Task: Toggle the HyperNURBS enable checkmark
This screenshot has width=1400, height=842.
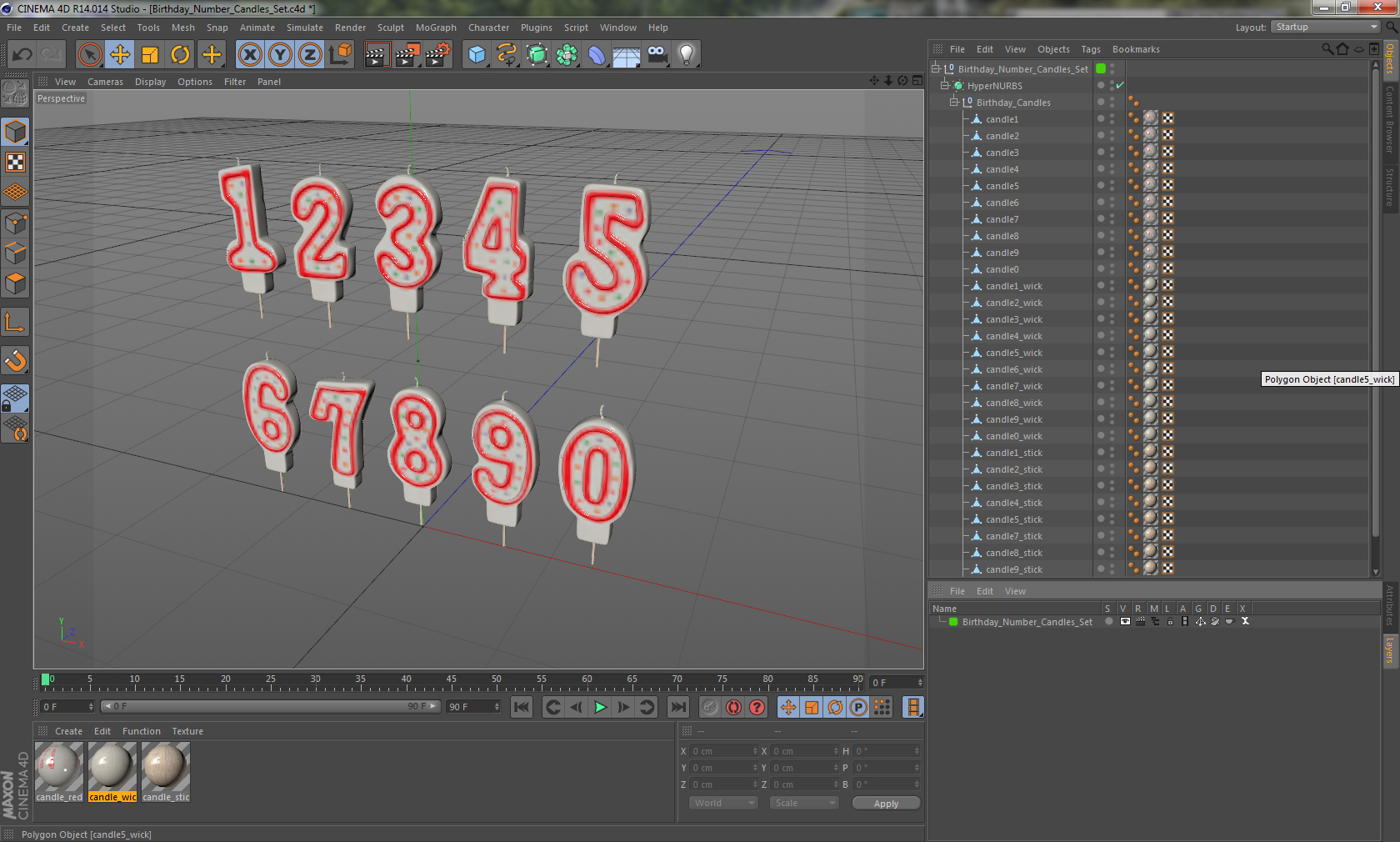Action: pyautogui.click(x=1120, y=85)
